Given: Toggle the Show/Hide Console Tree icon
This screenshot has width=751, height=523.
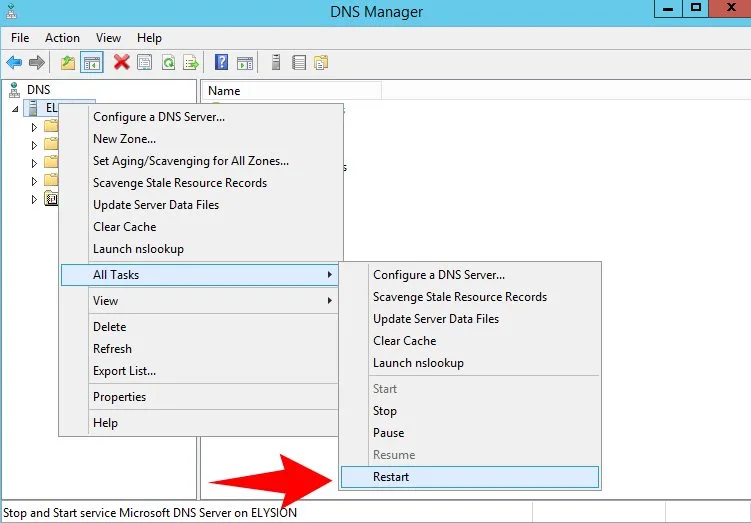Looking at the screenshot, I should (91, 62).
